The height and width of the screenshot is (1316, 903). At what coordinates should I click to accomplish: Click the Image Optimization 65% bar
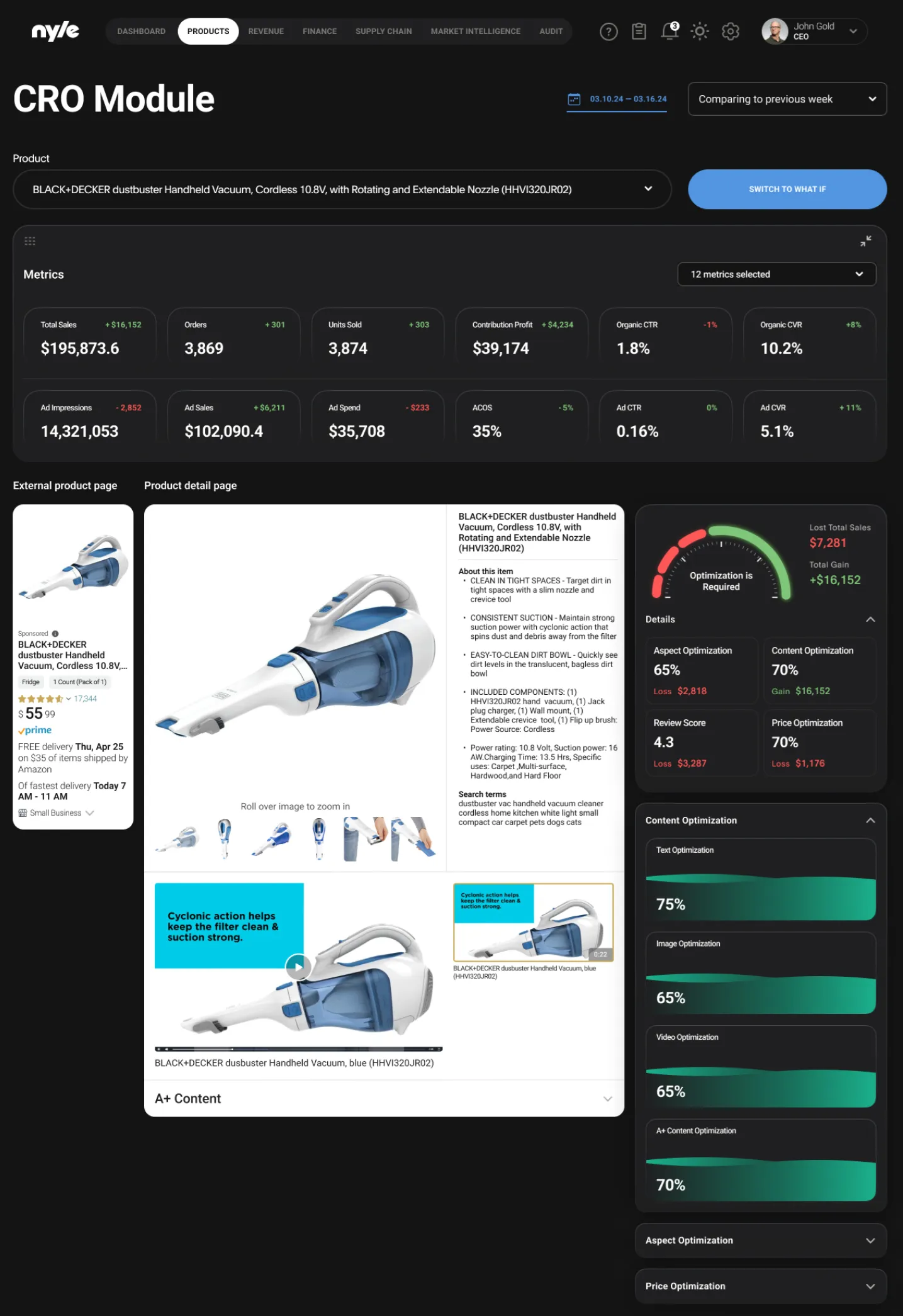[x=761, y=973]
